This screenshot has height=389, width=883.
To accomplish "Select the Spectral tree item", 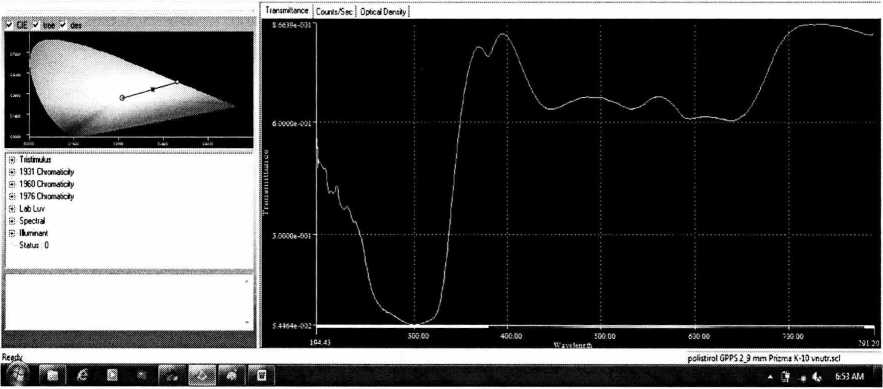I will pyautogui.click(x=32, y=221).
